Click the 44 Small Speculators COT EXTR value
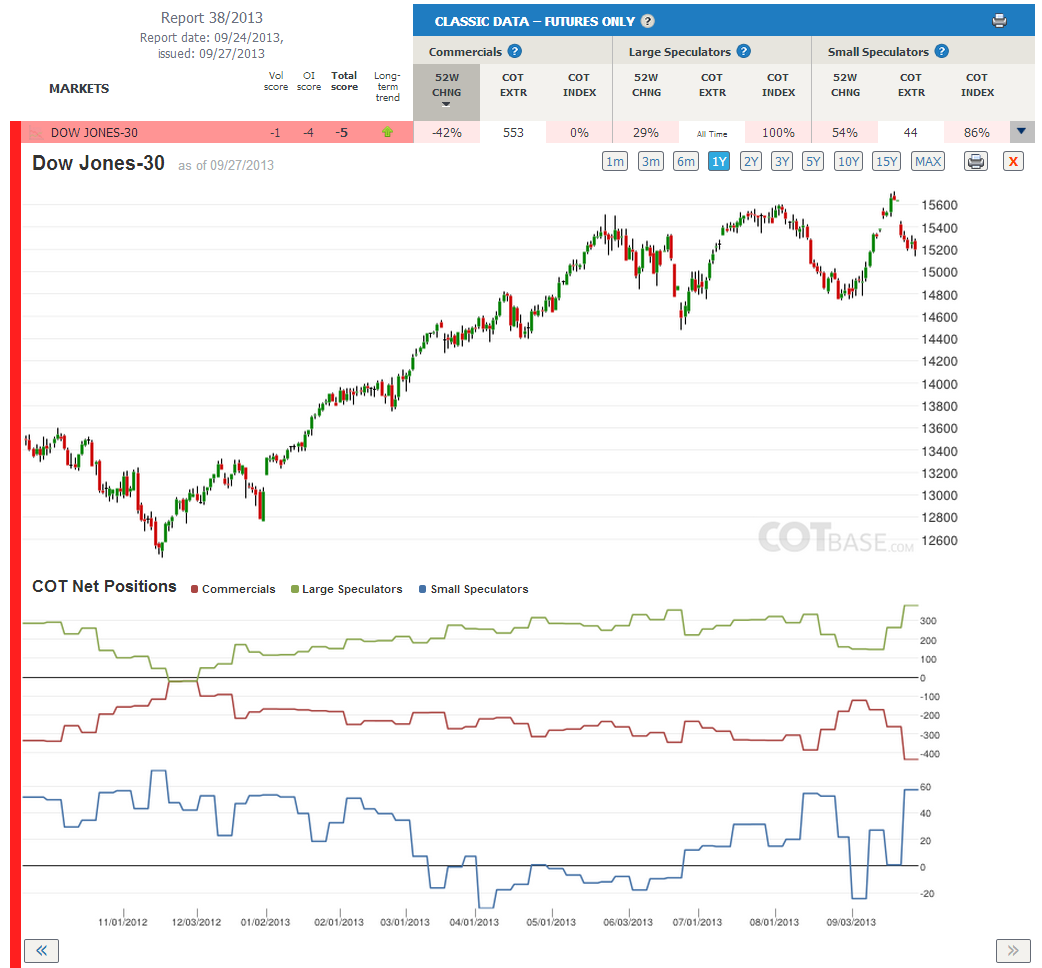 tap(910, 132)
